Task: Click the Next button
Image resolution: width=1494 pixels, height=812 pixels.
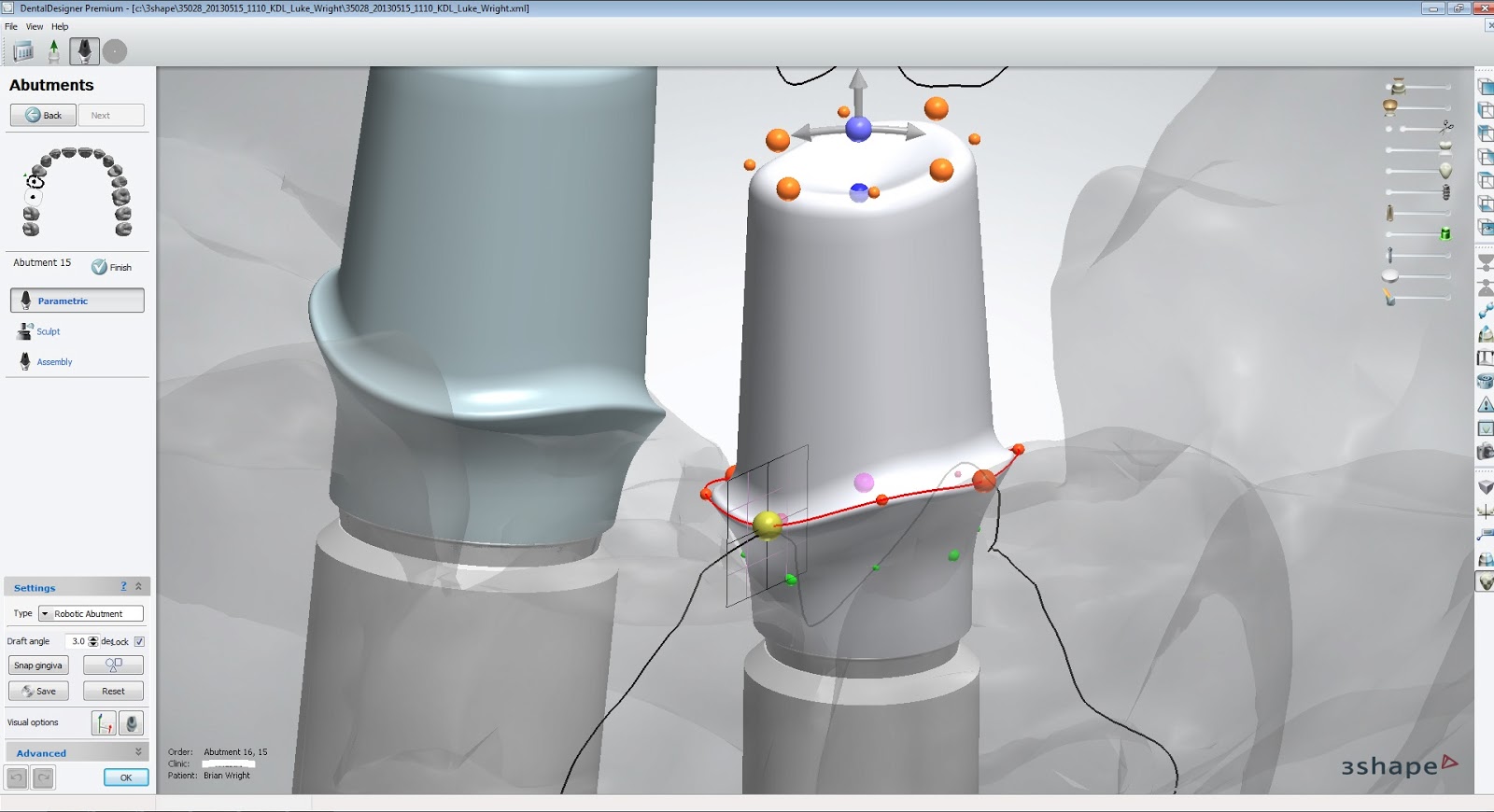Action: (111, 115)
